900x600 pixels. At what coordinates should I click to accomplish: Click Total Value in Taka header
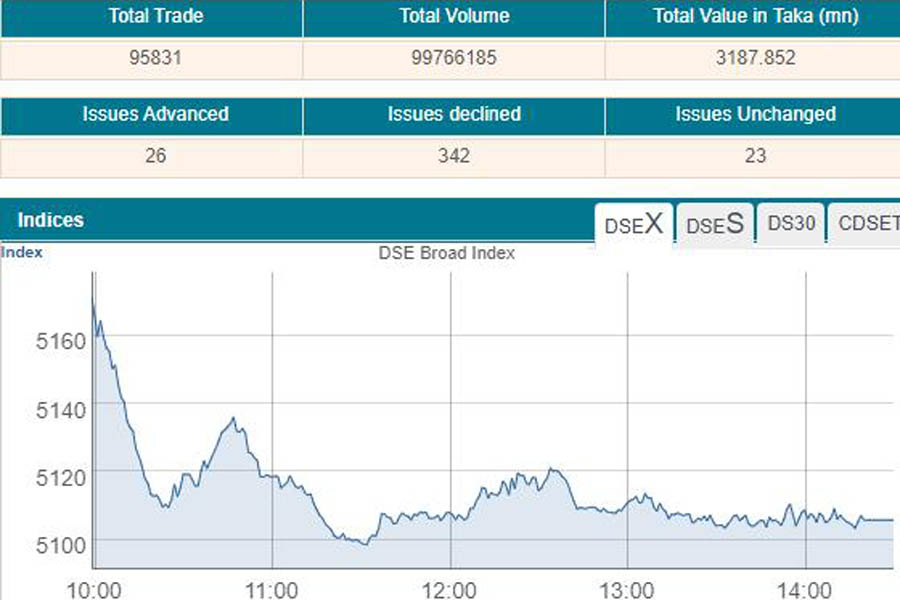pyautogui.click(x=755, y=17)
